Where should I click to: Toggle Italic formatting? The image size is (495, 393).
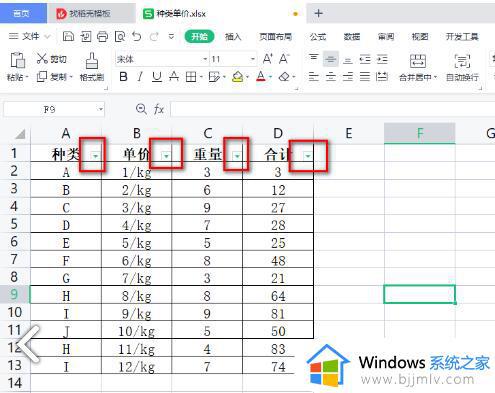140,77
